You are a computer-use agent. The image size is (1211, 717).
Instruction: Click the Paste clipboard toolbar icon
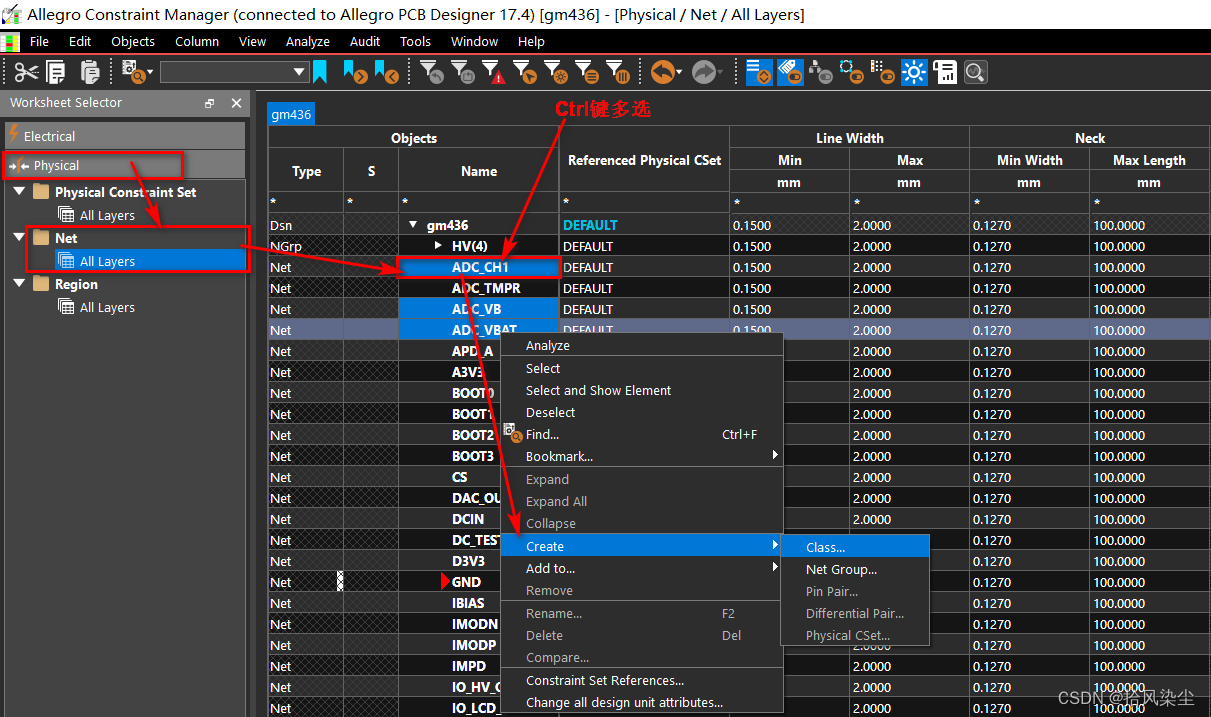(x=90, y=72)
